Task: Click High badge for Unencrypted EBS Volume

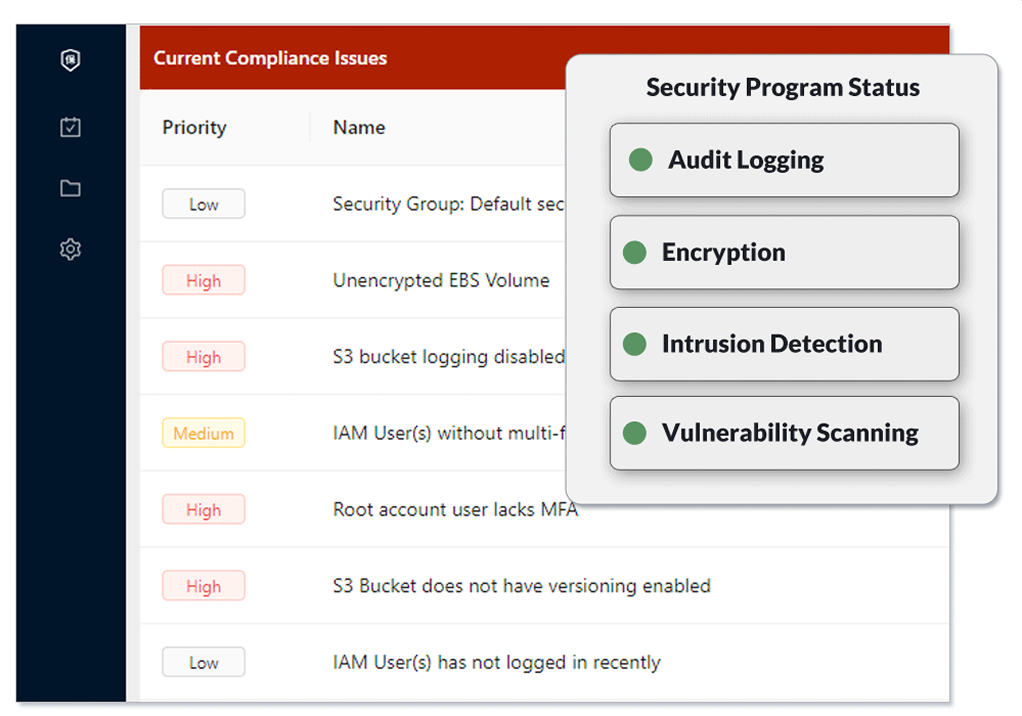Action: click(x=203, y=280)
